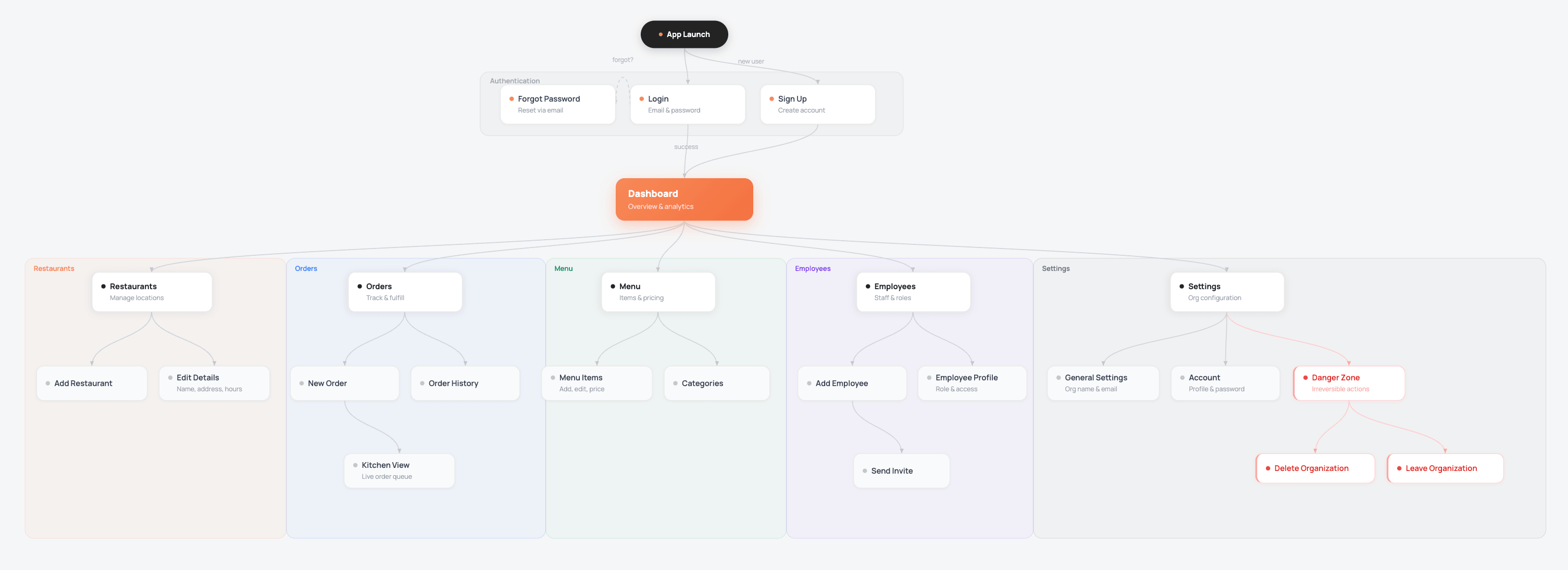Click the green Menu group label
This screenshot has height=570, width=1568.
[x=563, y=268]
